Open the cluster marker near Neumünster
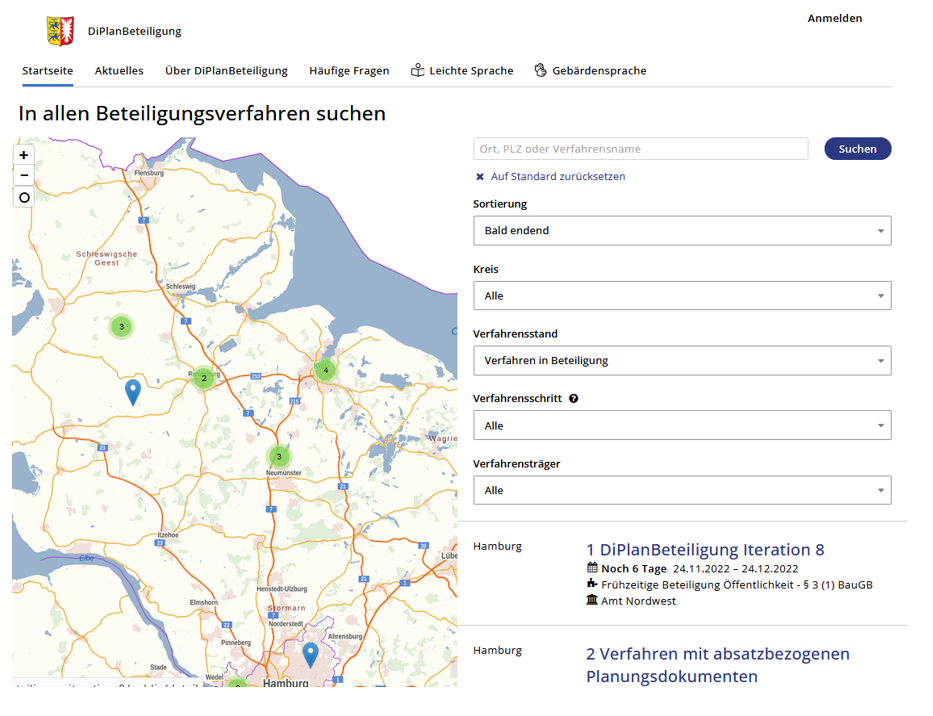The width and height of the screenshot is (933, 716). 279,457
